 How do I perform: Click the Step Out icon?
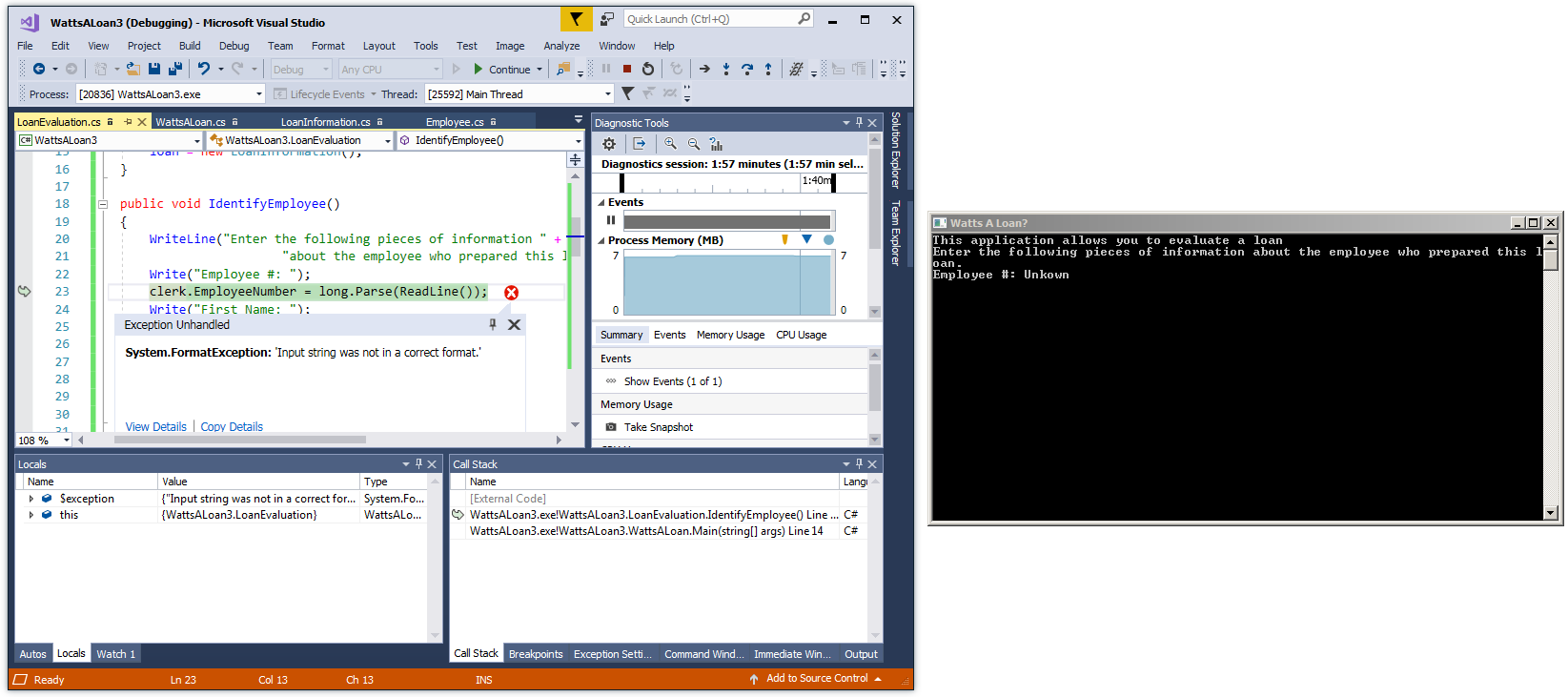click(768, 69)
